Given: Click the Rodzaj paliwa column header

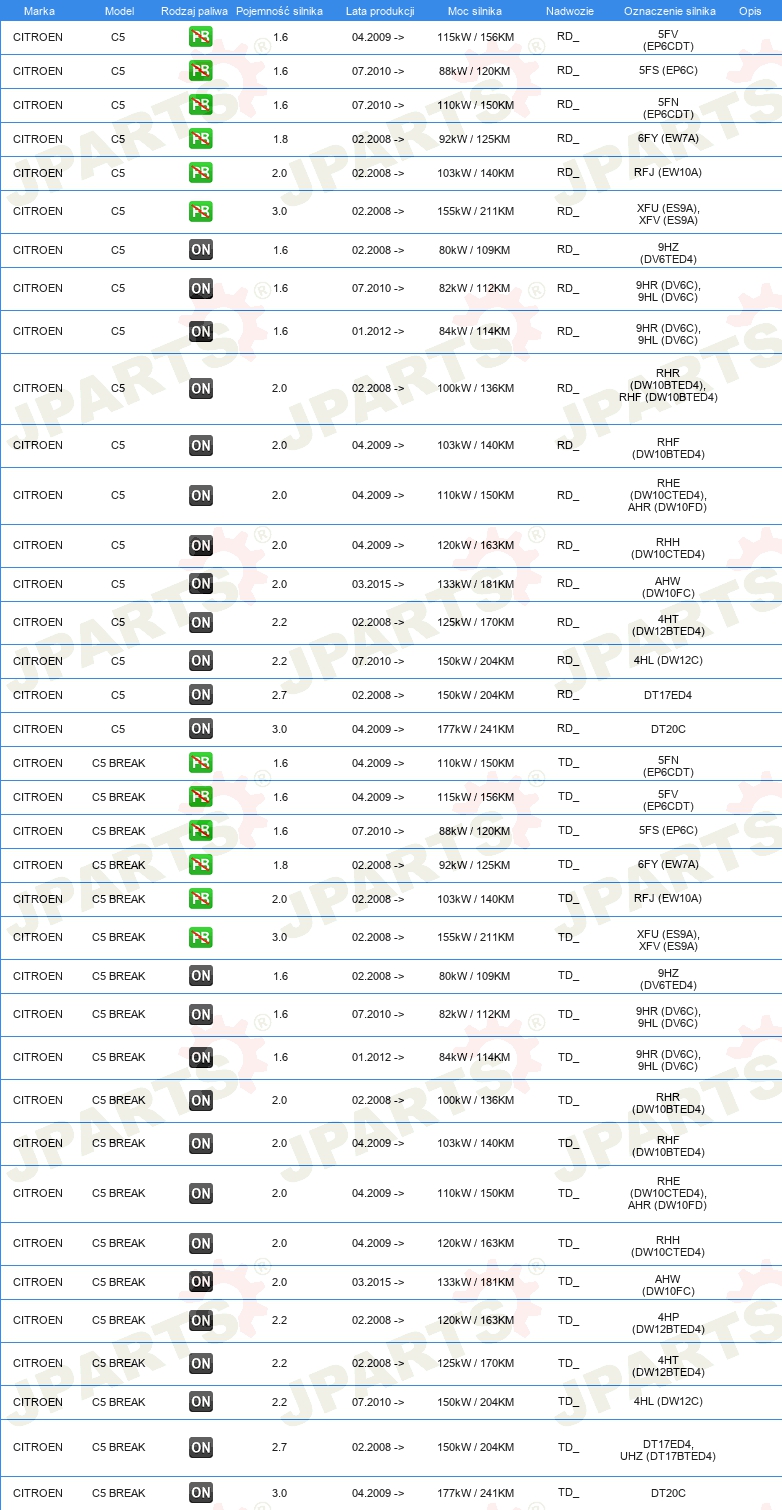Looking at the screenshot, I should point(194,11).
